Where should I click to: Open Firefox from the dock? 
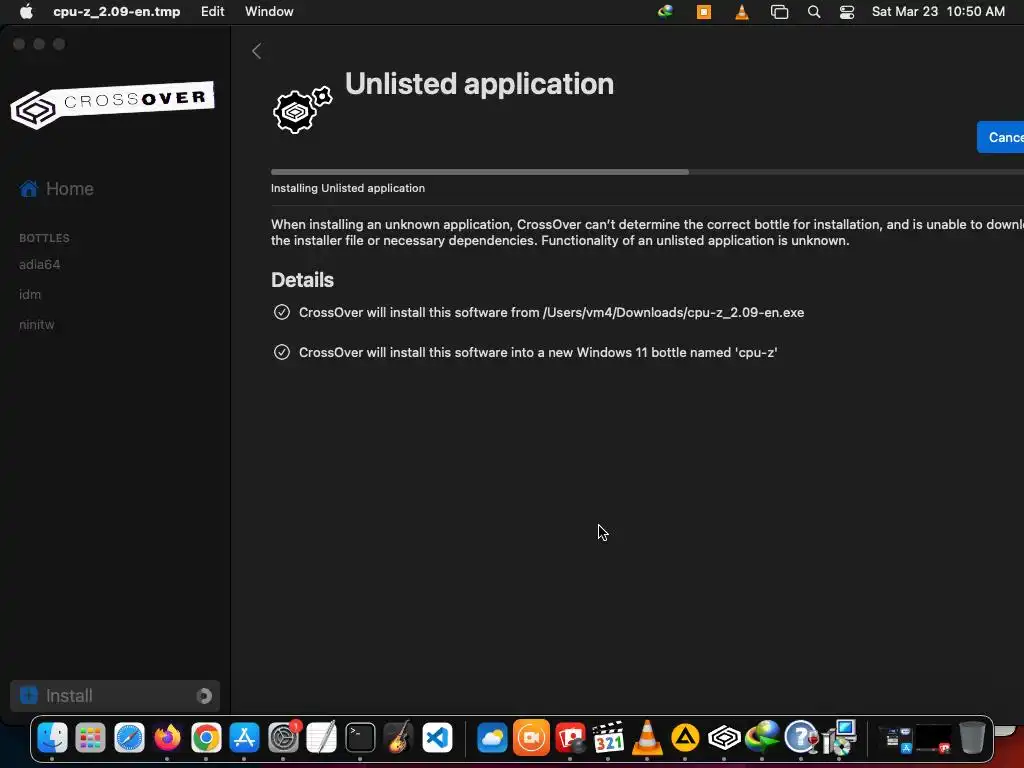tap(167, 739)
